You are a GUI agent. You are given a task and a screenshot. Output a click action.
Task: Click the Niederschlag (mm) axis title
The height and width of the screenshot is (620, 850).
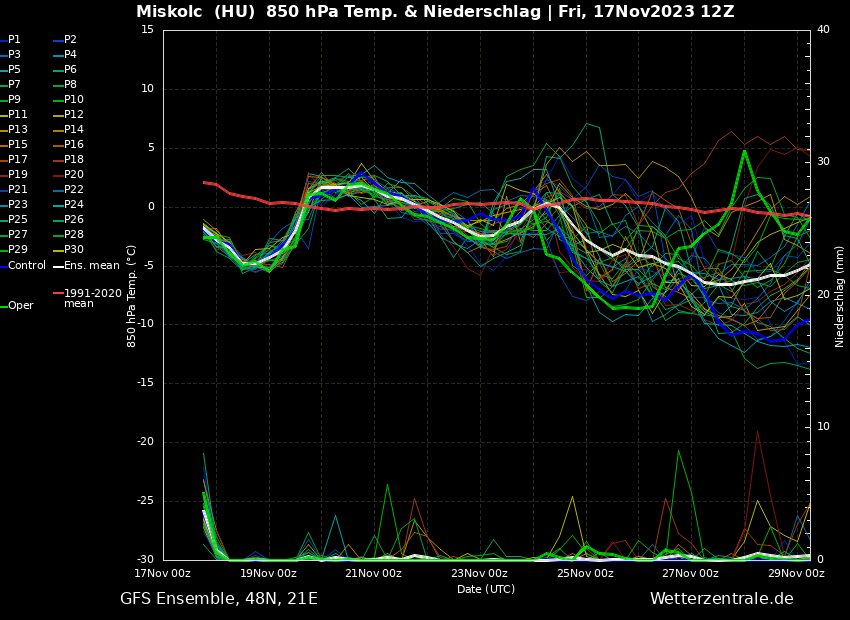pyautogui.click(x=840, y=296)
